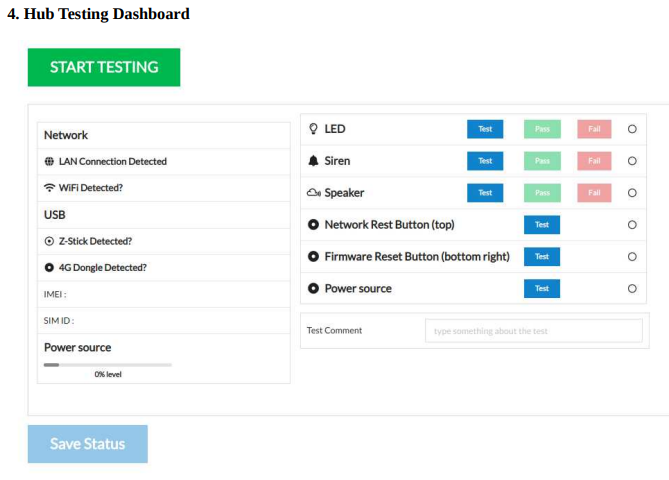Image resolution: width=669 pixels, height=480 pixels.
Task: Click '4G Dongle Detected?' text
Action: pyautogui.click(x=102, y=268)
